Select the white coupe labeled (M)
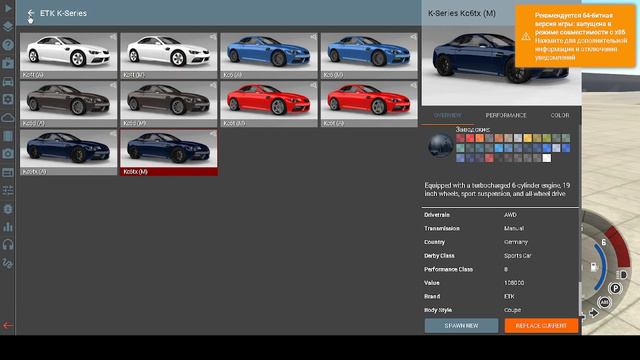 point(169,56)
